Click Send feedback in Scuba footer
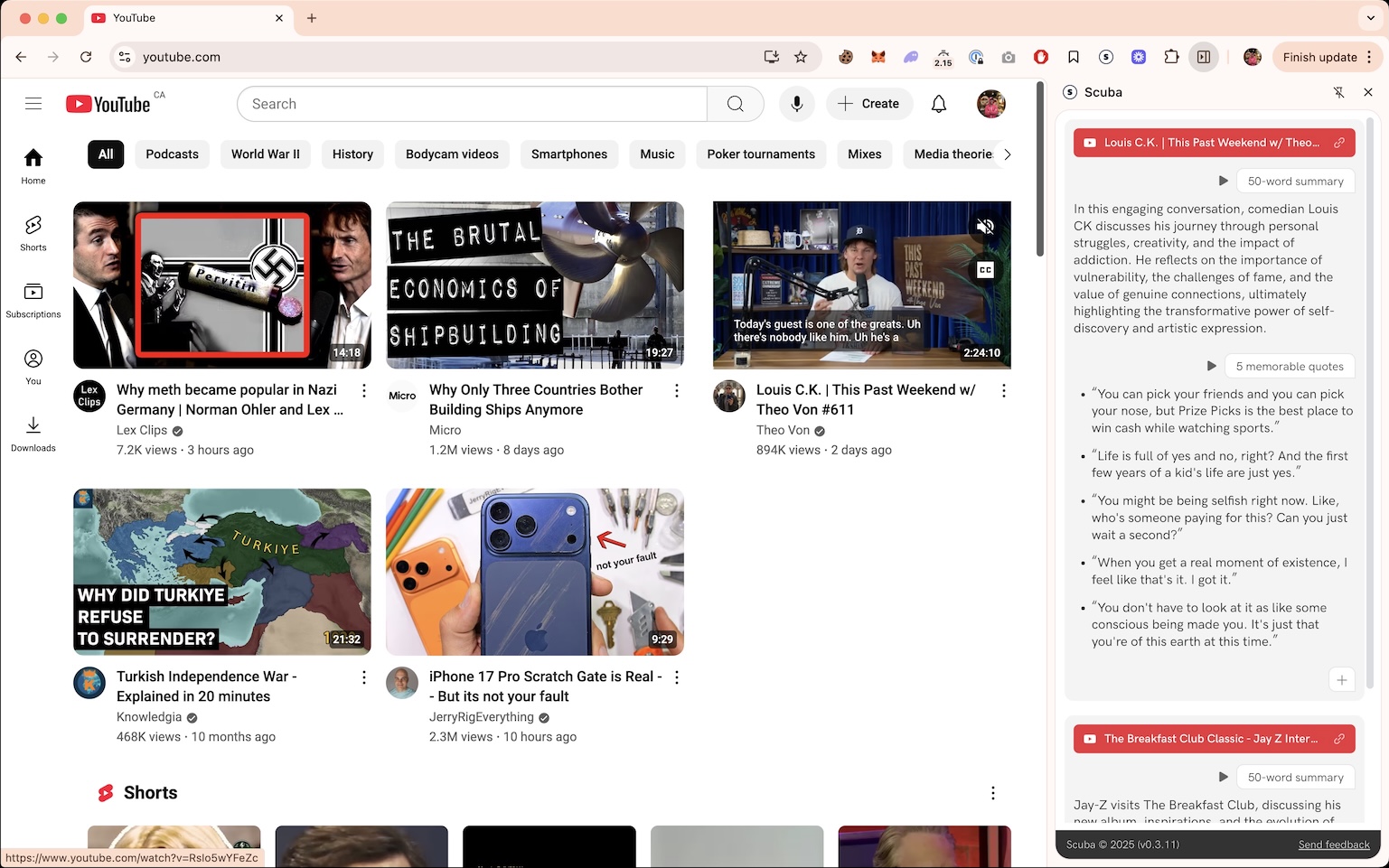Screen dimensions: 1389x868 pos(1334,845)
